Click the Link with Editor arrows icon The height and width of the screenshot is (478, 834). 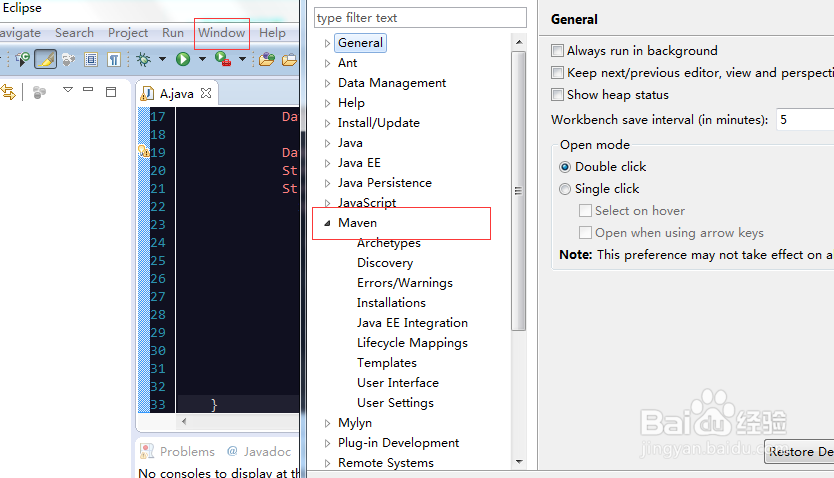(8, 92)
